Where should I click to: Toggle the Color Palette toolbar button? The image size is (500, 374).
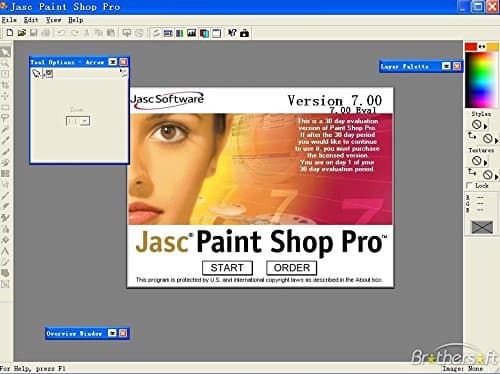pyautogui.click(x=180, y=33)
